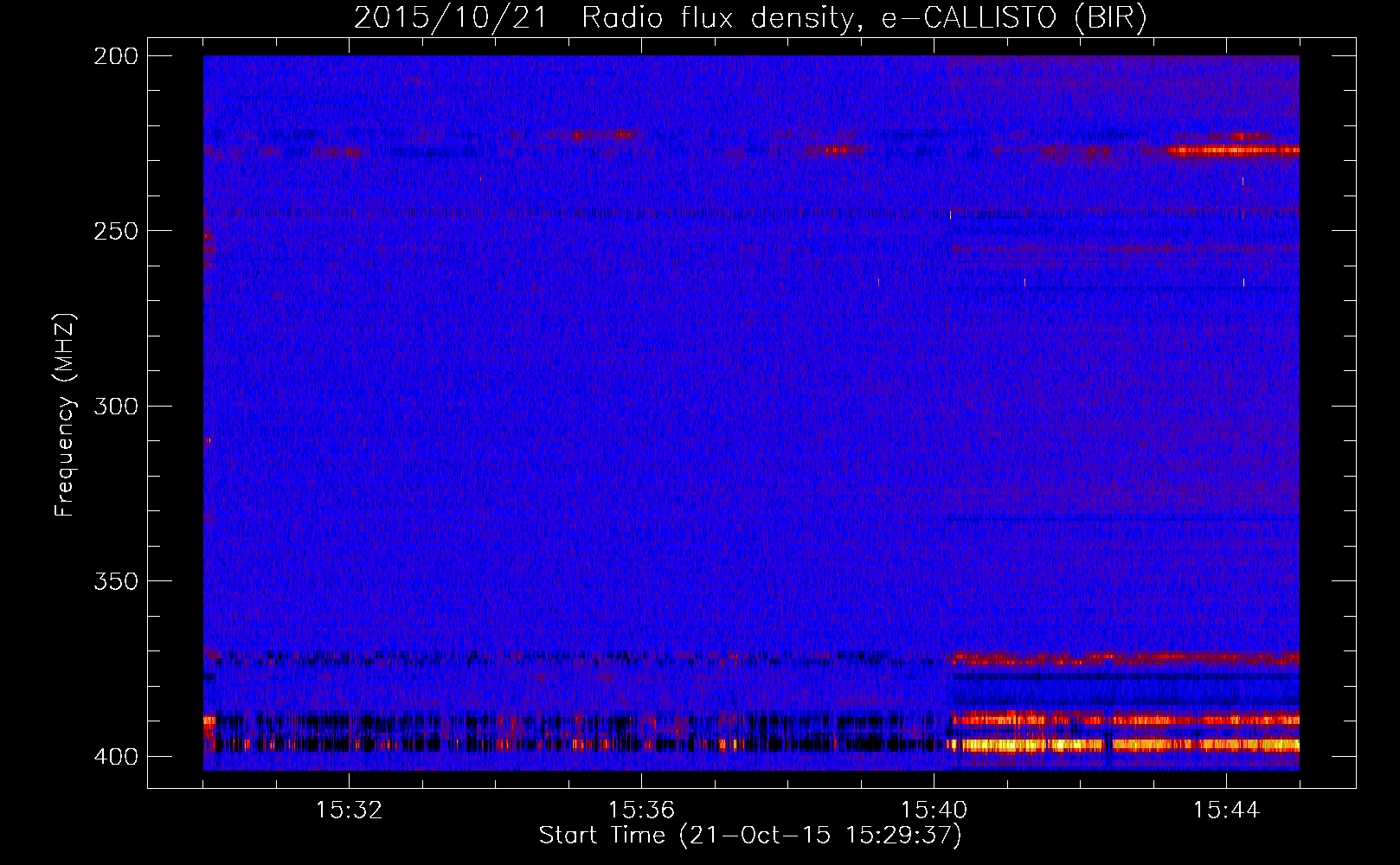1400x865 pixels.
Task: Click the bright yellow emission band near 397 MHz
Action: pos(1123,745)
